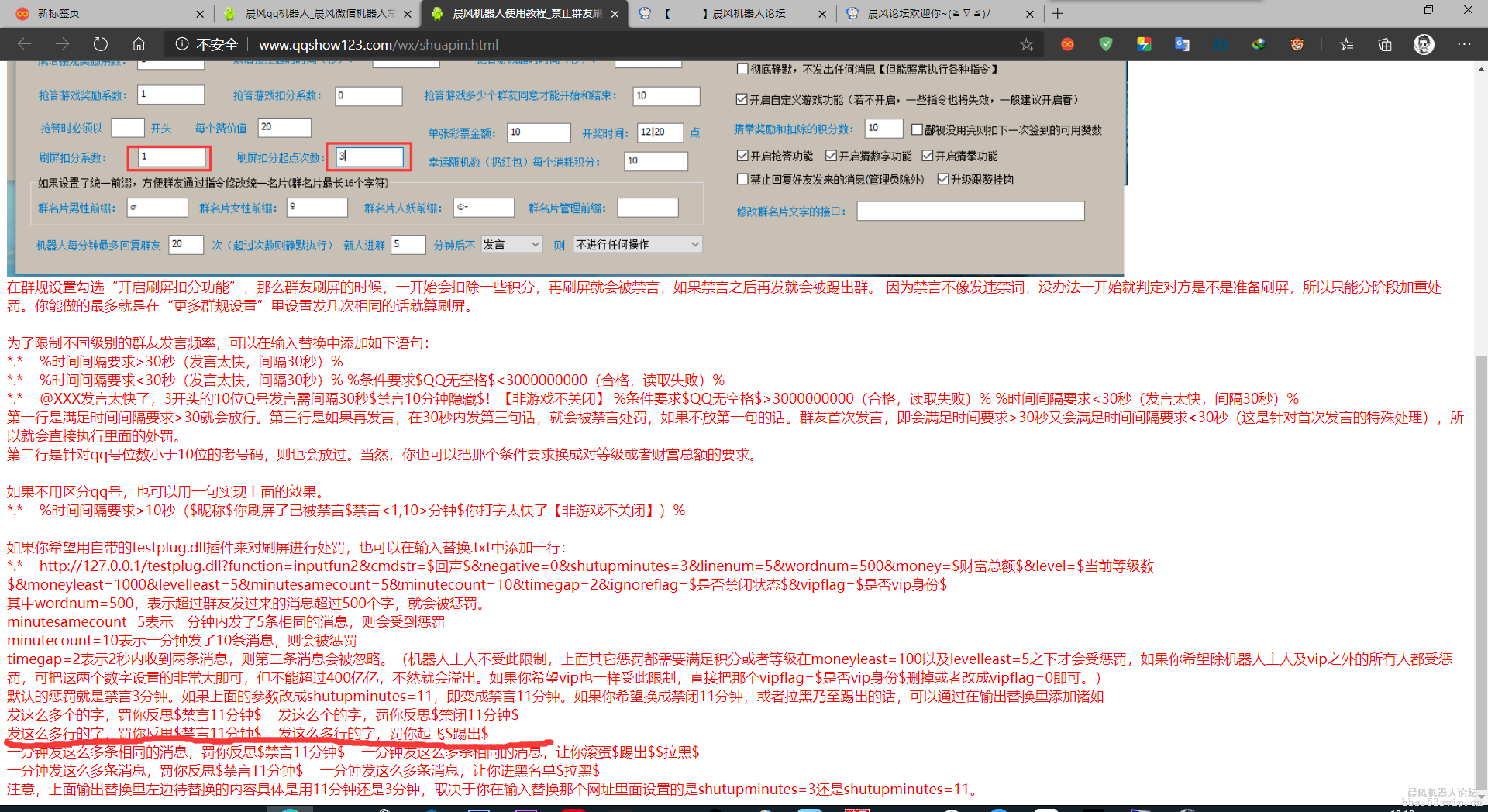Open the green shield extension icon

click(x=1106, y=44)
